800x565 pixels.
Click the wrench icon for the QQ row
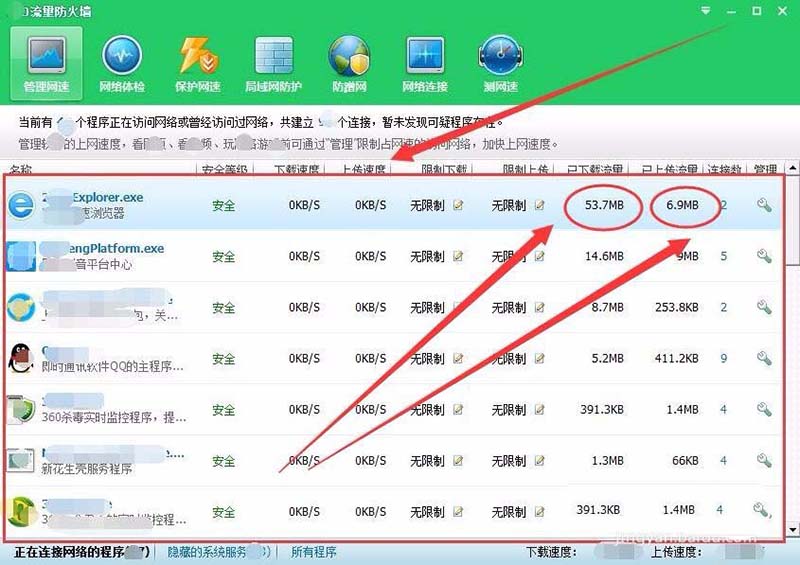[763, 358]
